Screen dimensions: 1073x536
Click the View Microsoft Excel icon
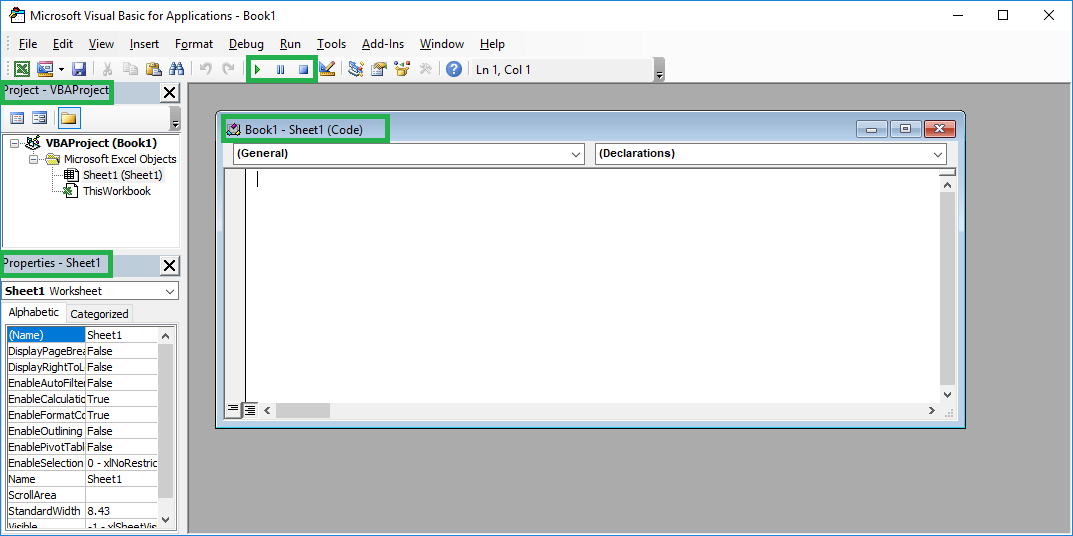pos(21,69)
